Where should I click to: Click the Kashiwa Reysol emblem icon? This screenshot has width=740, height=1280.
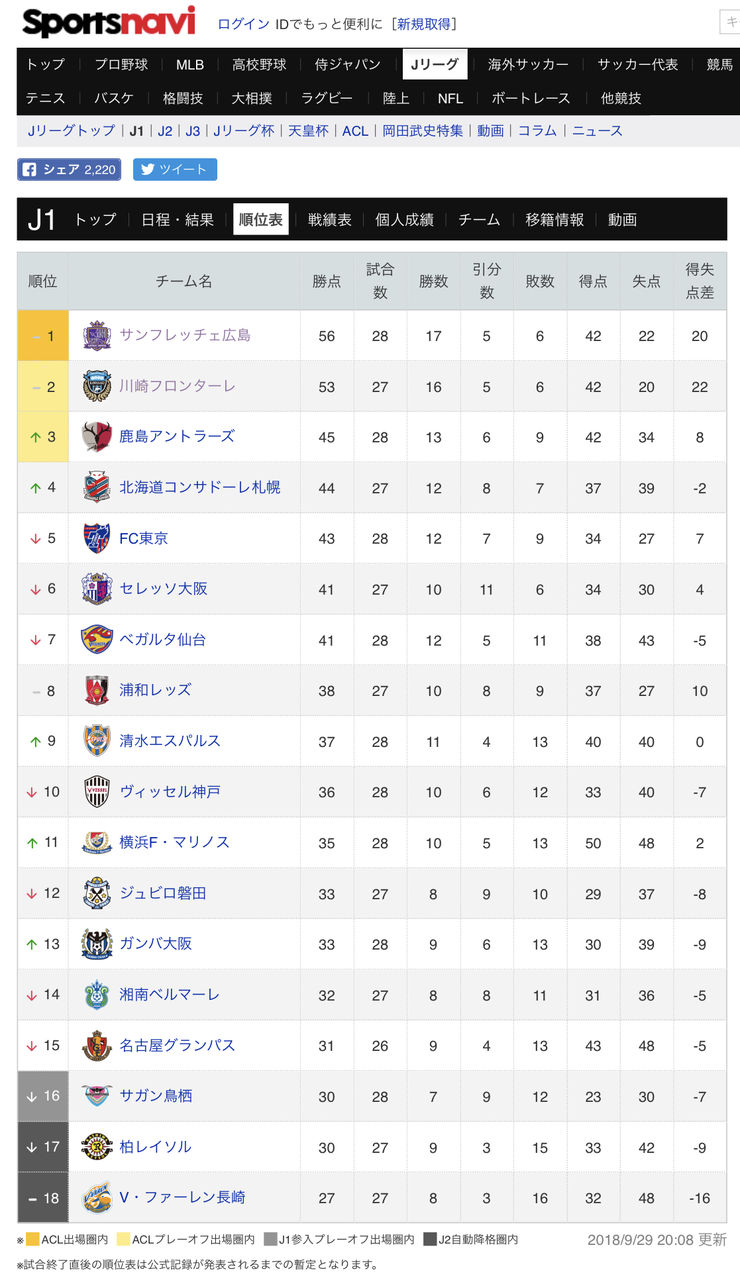(x=97, y=1147)
